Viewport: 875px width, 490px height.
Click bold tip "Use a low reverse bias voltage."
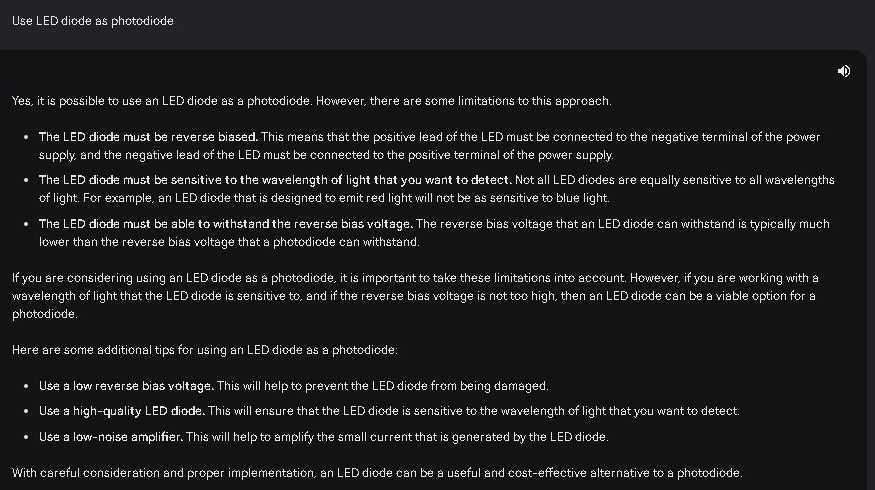point(126,386)
